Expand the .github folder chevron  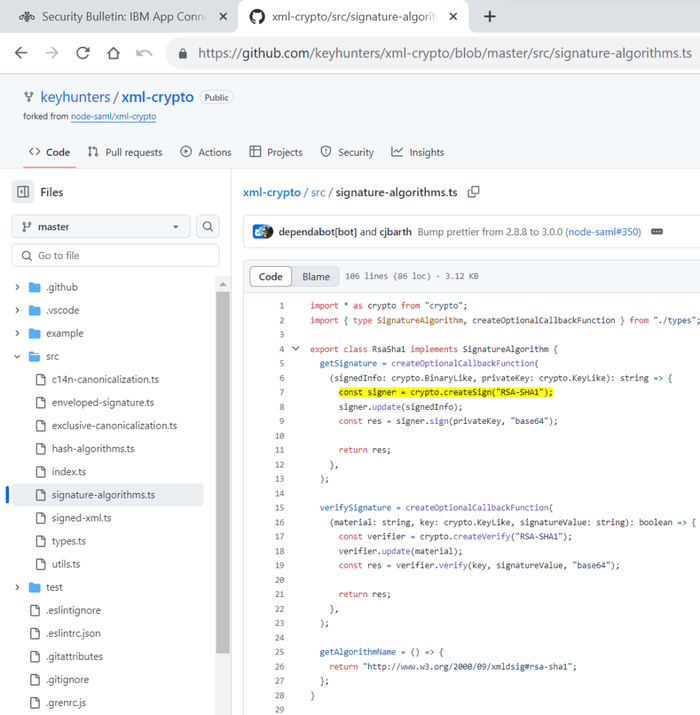(17, 287)
